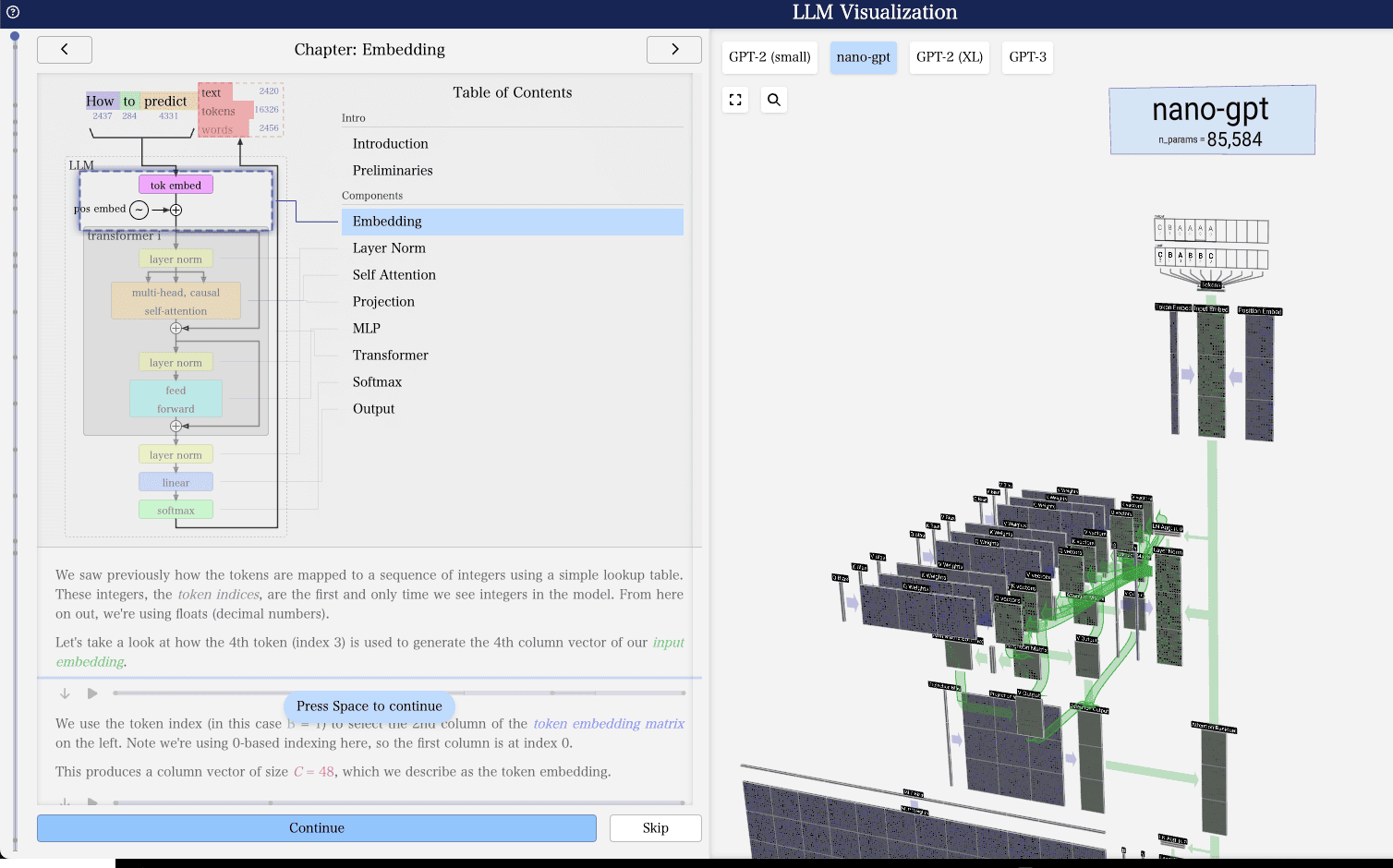This screenshot has width=1393, height=868.
Task: Jump to the Layer Norm section
Action: [389, 248]
